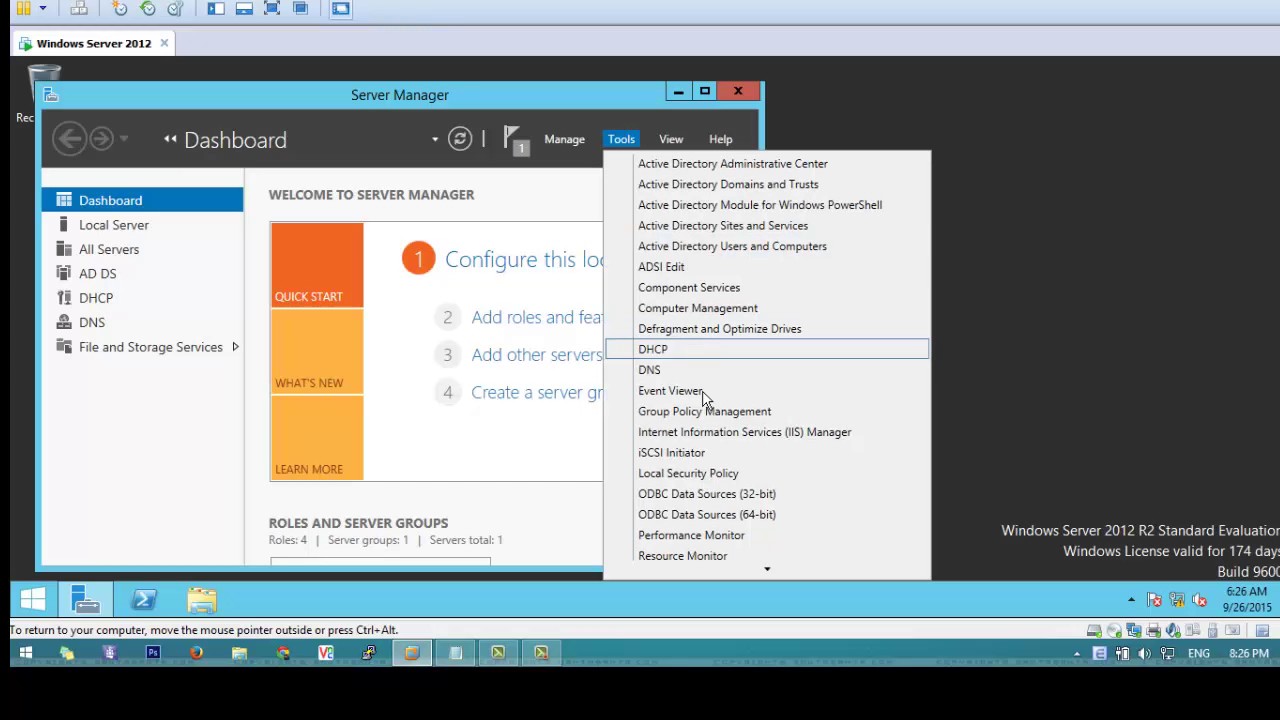1280x720 pixels.
Task: Click the guest Windows Start button
Action: [32, 600]
